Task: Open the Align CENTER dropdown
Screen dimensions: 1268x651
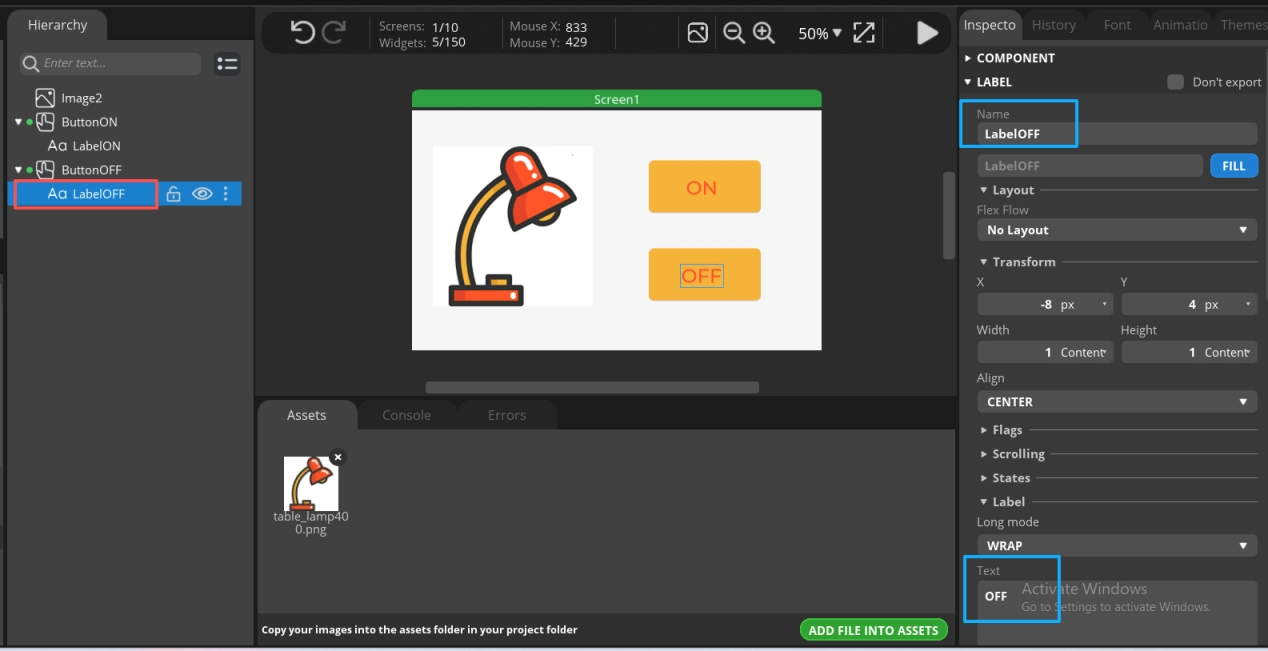Action: pos(1116,402)
